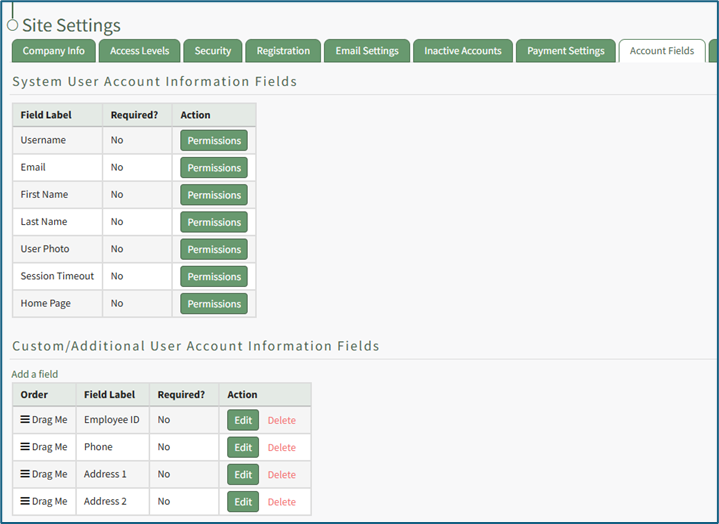Switch to the Security tab

point(212,51)
